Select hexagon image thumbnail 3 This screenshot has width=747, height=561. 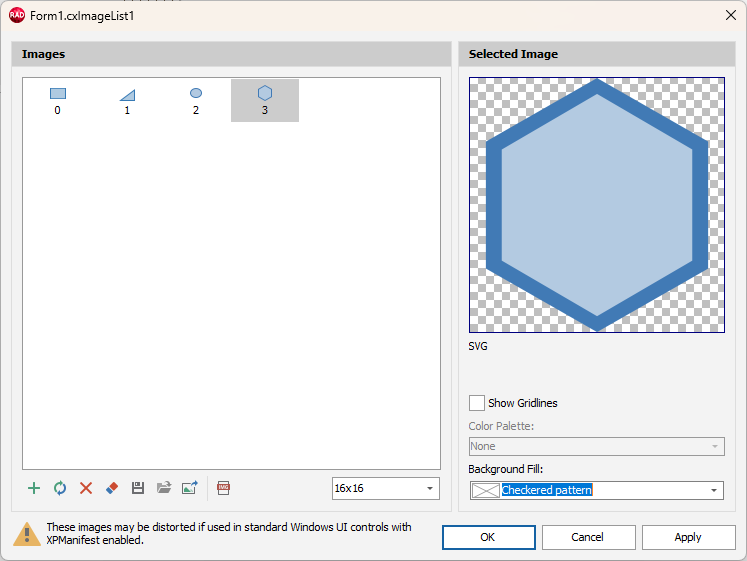(265, 100)
